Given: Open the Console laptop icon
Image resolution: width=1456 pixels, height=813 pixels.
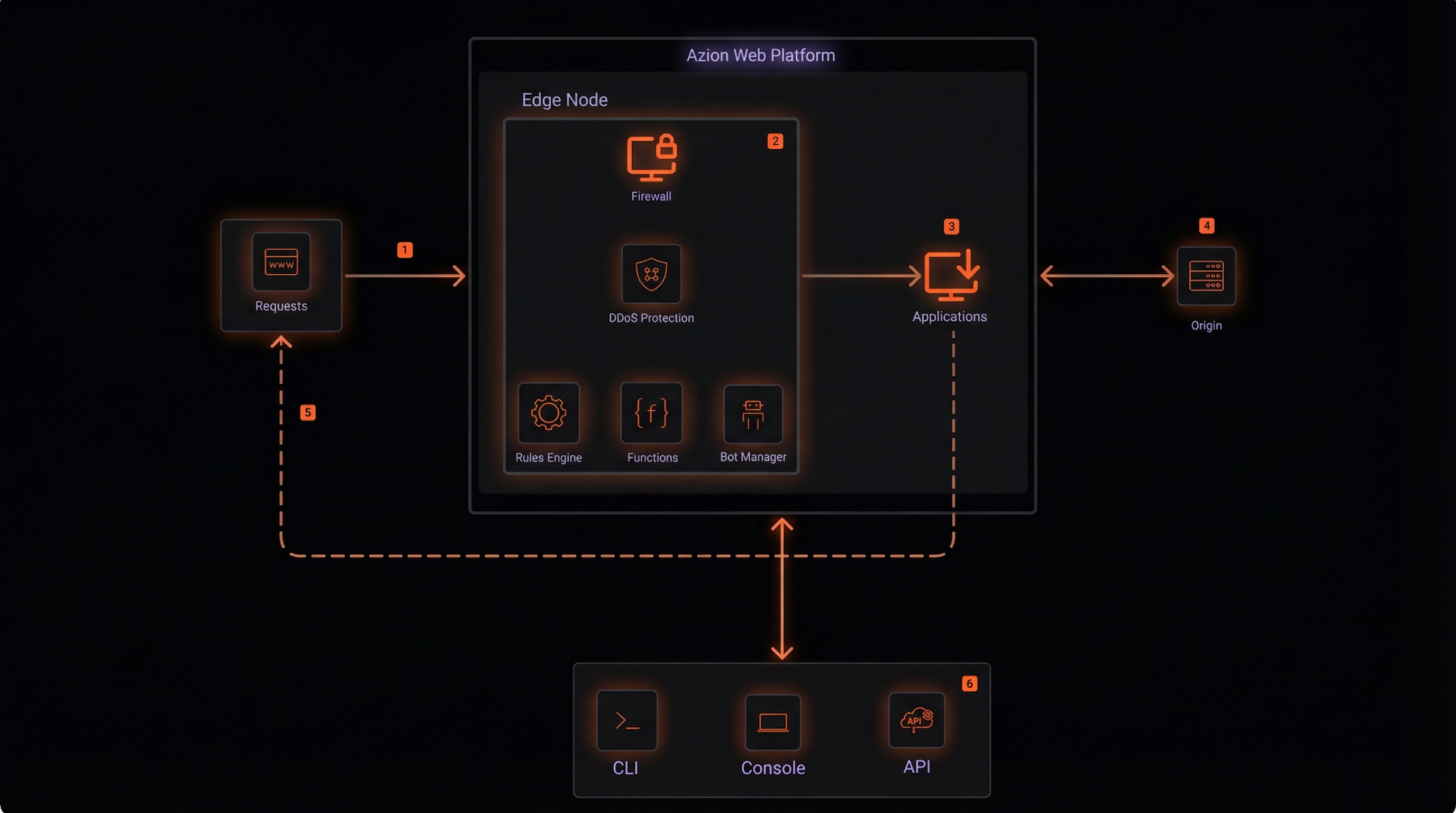Looking at the screenshot, I should 772,722.
